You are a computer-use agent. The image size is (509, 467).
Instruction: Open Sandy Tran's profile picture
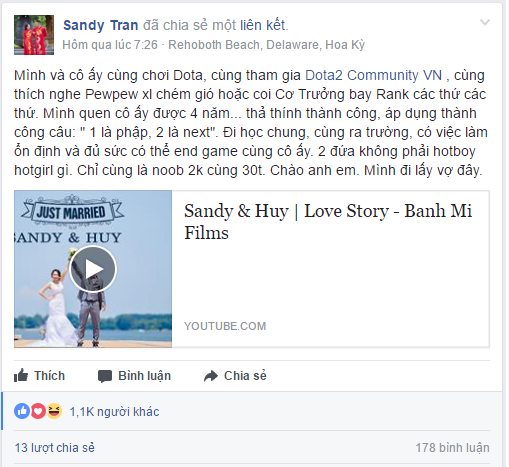pyautogui.click(x=34, y=35)
